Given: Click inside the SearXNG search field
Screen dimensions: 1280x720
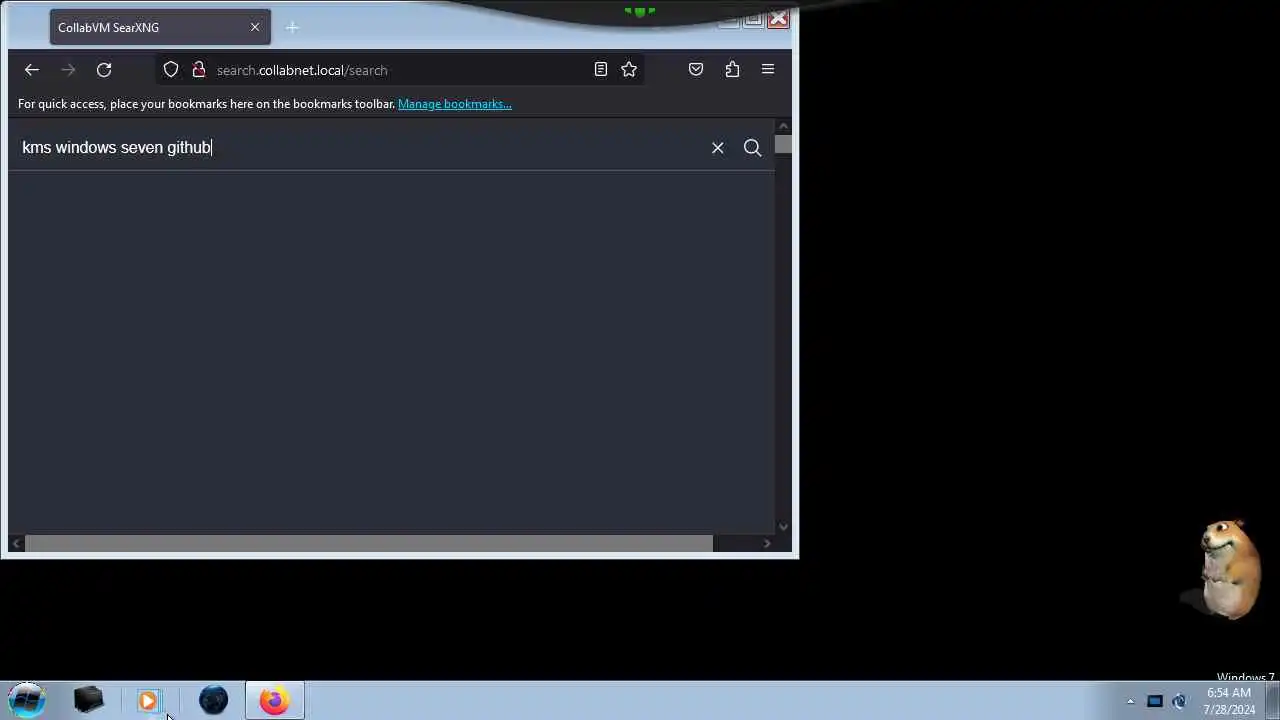Looking at the screenshot, I should point(360,148).
